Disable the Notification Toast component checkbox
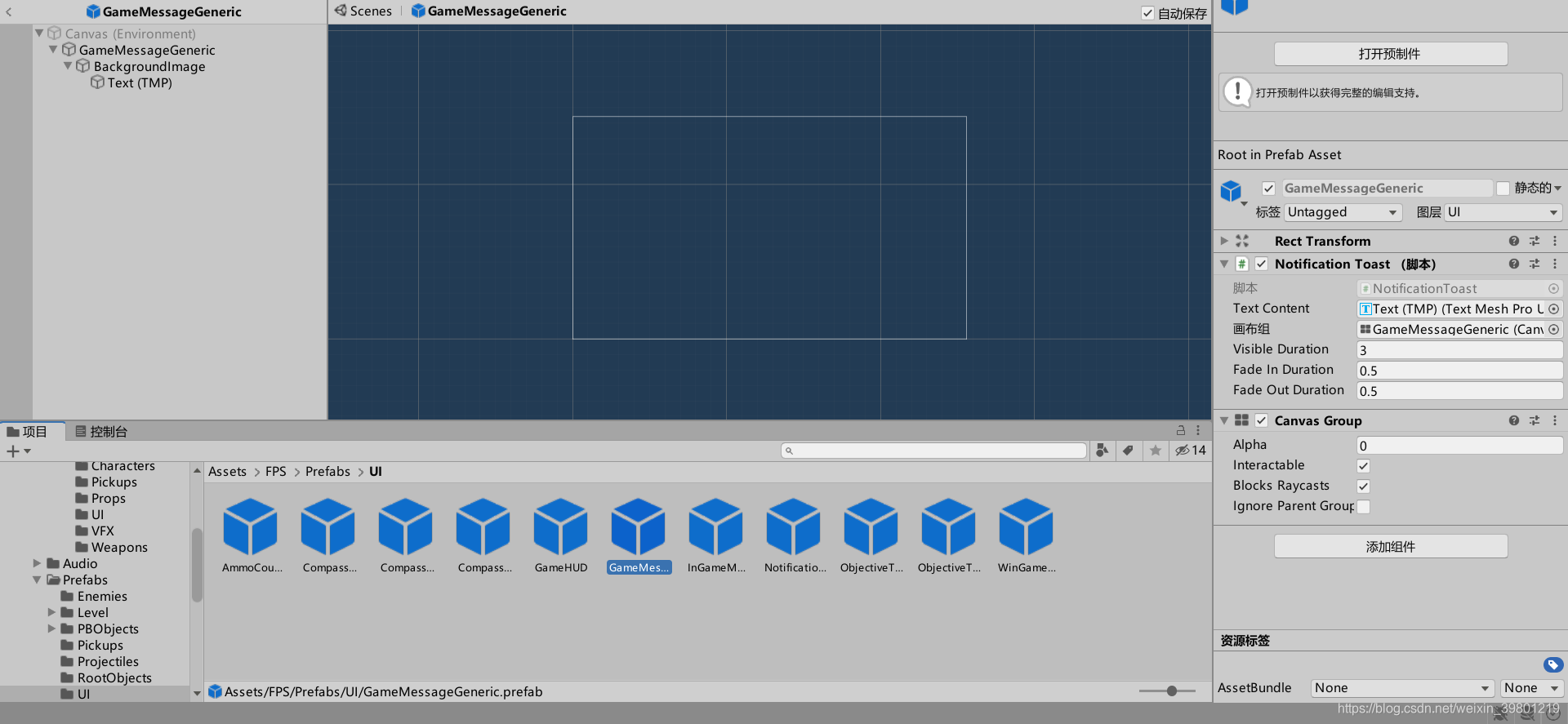 pos(1262,264)
